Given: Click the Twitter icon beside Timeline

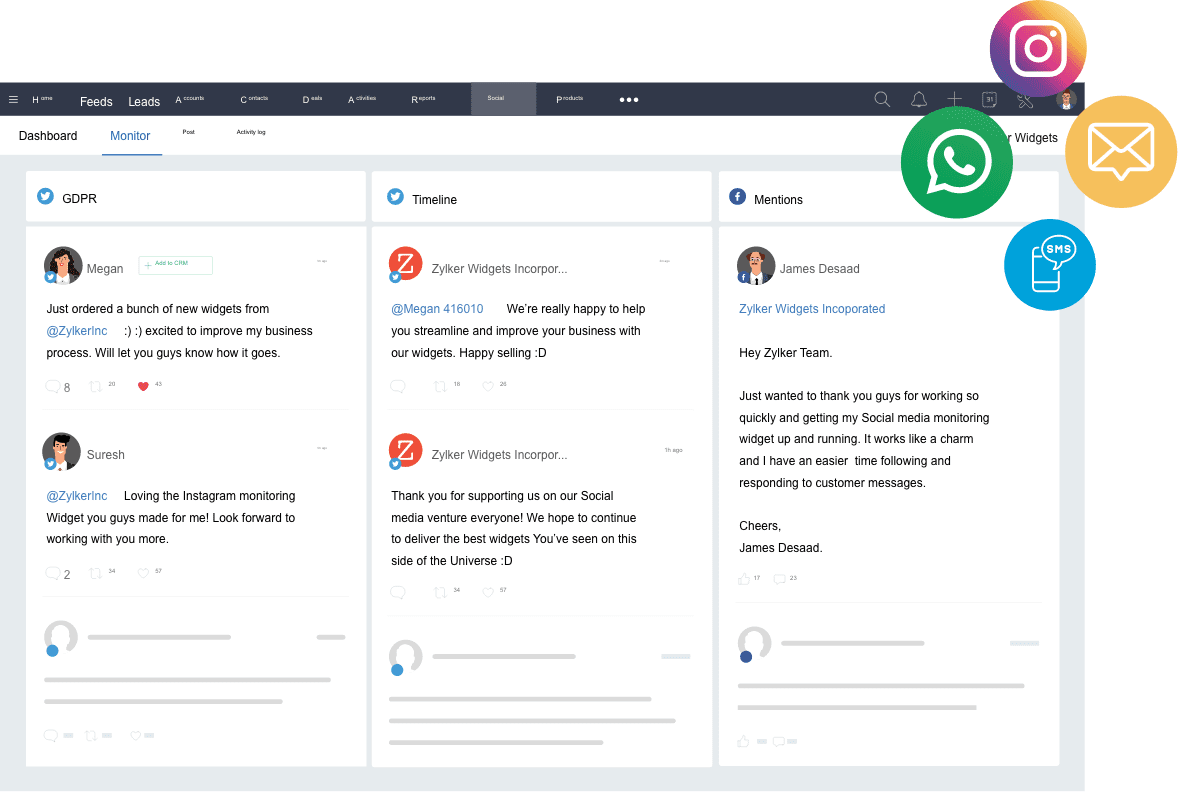Looking at the screenshot, I should 396,197.
